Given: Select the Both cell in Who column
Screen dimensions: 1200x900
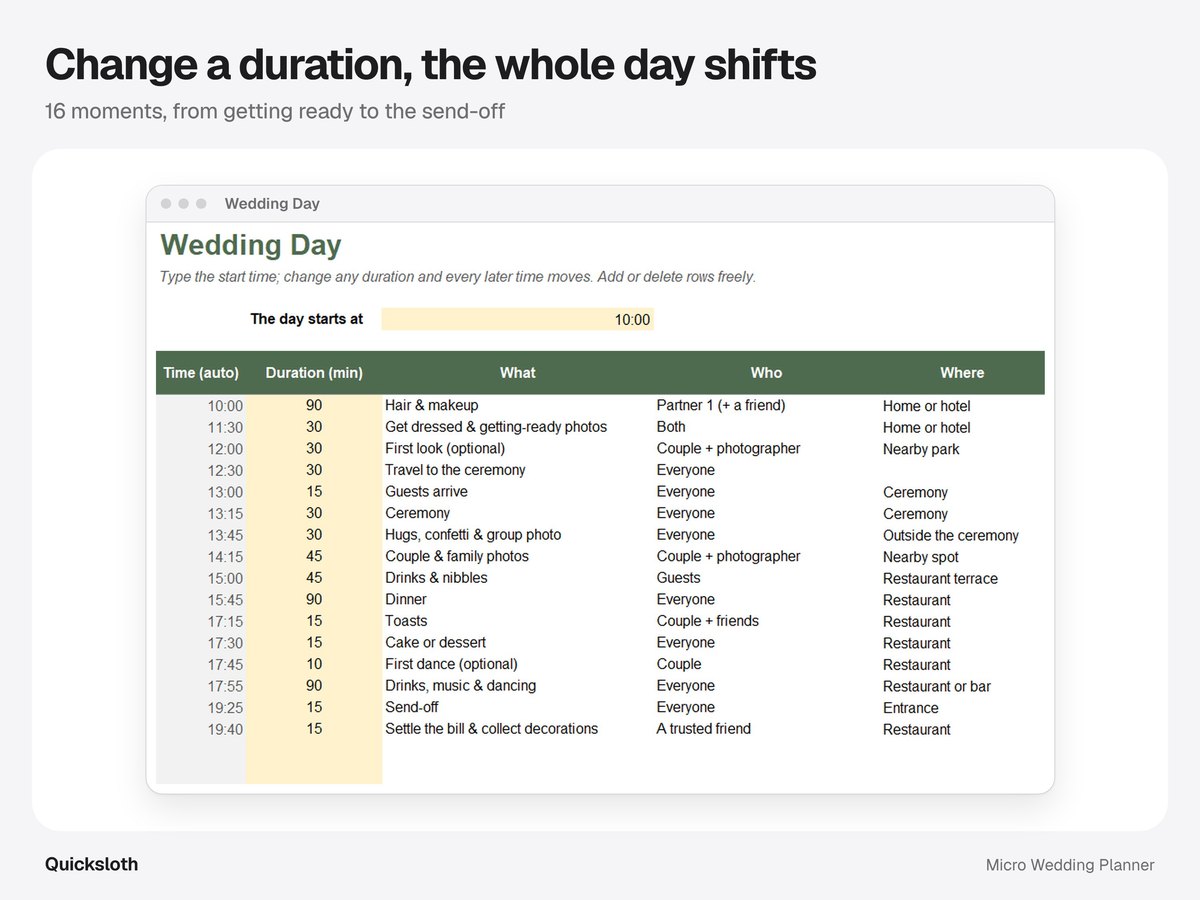Looking at the screenshot, I should click(x=671, y=427).
